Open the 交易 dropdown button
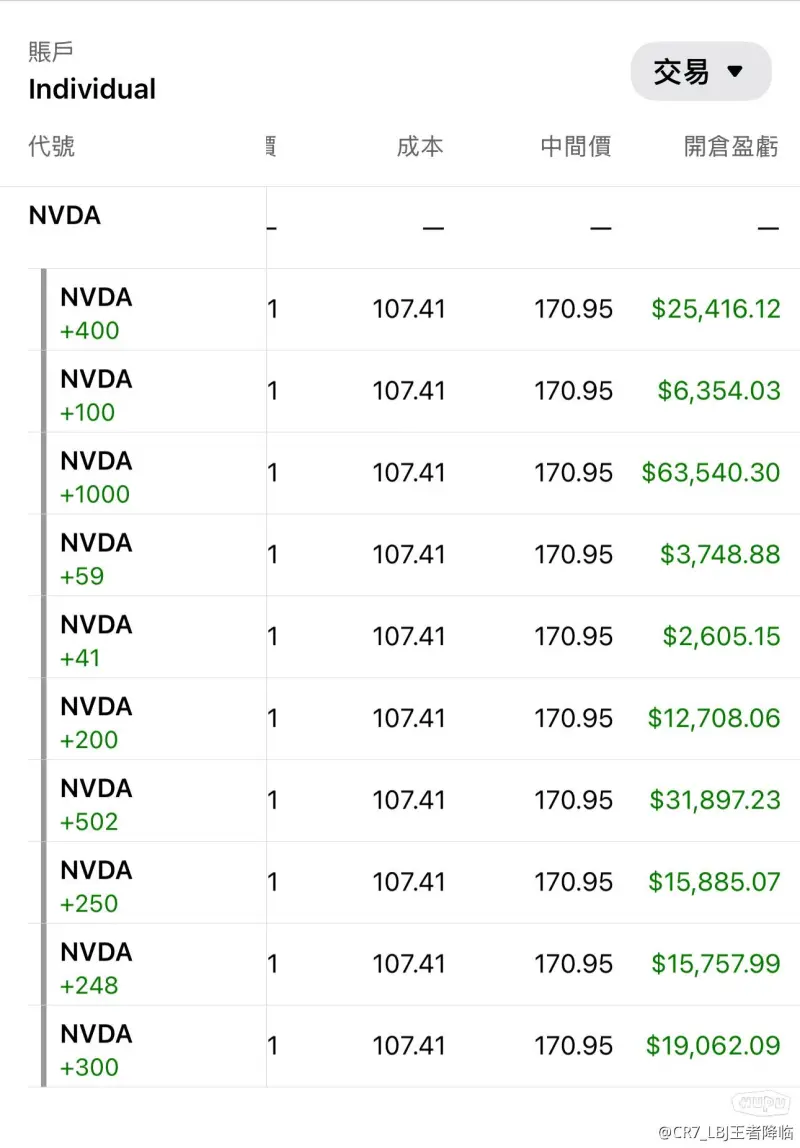This screenshot has width=800, height=1148. [x=700, y=72]
